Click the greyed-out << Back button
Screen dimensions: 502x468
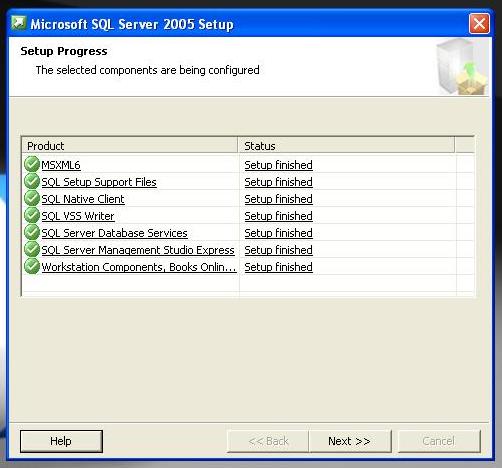pos(268,441)
